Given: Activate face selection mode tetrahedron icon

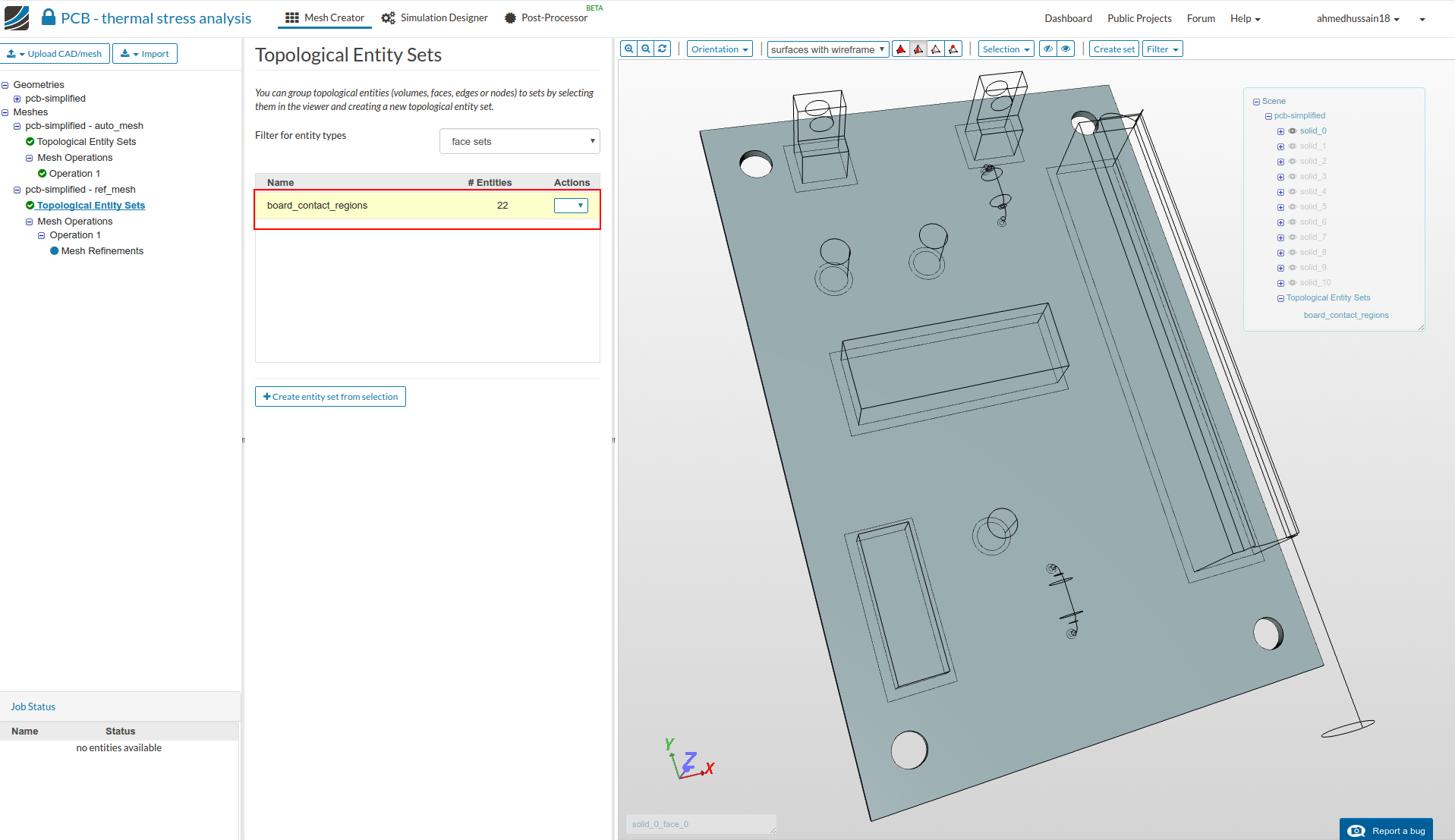Looking at the screenshot, I should [x=918, y=49].
